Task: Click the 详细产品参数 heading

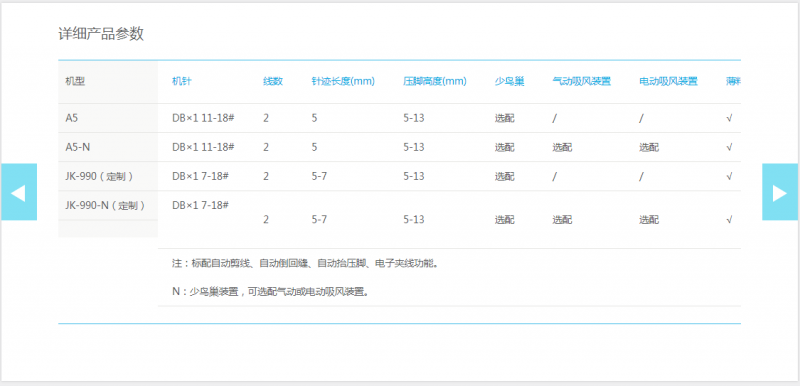Action: click(x=101, y=34)
